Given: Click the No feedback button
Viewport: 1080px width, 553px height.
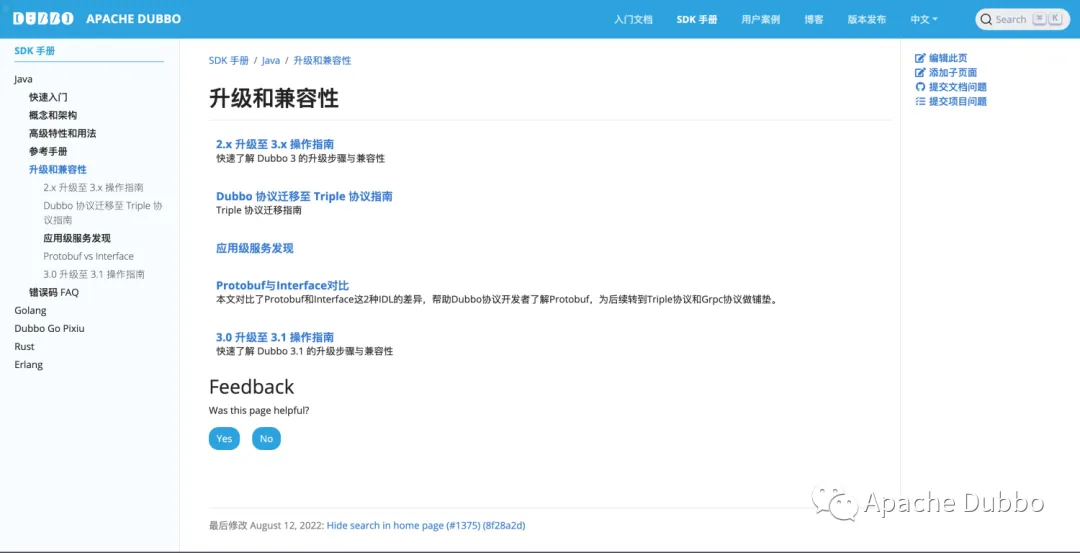Looking at the screenshot, I should click(x=266, y=439).
